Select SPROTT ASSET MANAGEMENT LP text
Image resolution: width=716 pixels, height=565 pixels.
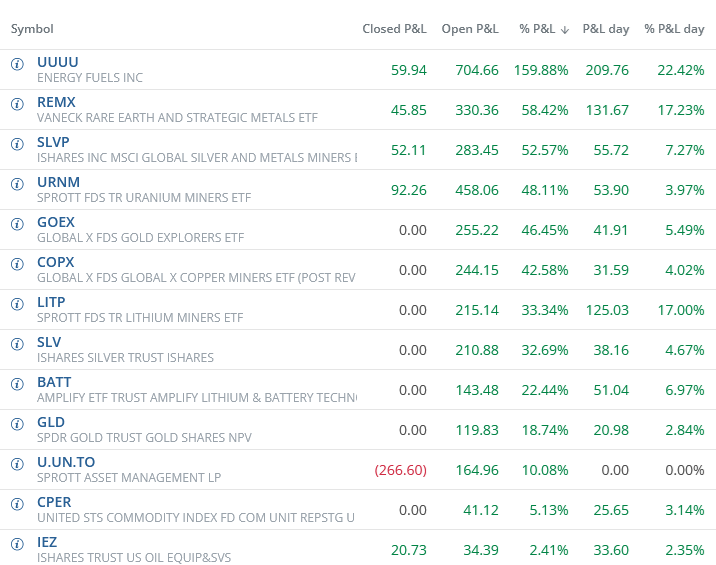click(x=129, y=478)
